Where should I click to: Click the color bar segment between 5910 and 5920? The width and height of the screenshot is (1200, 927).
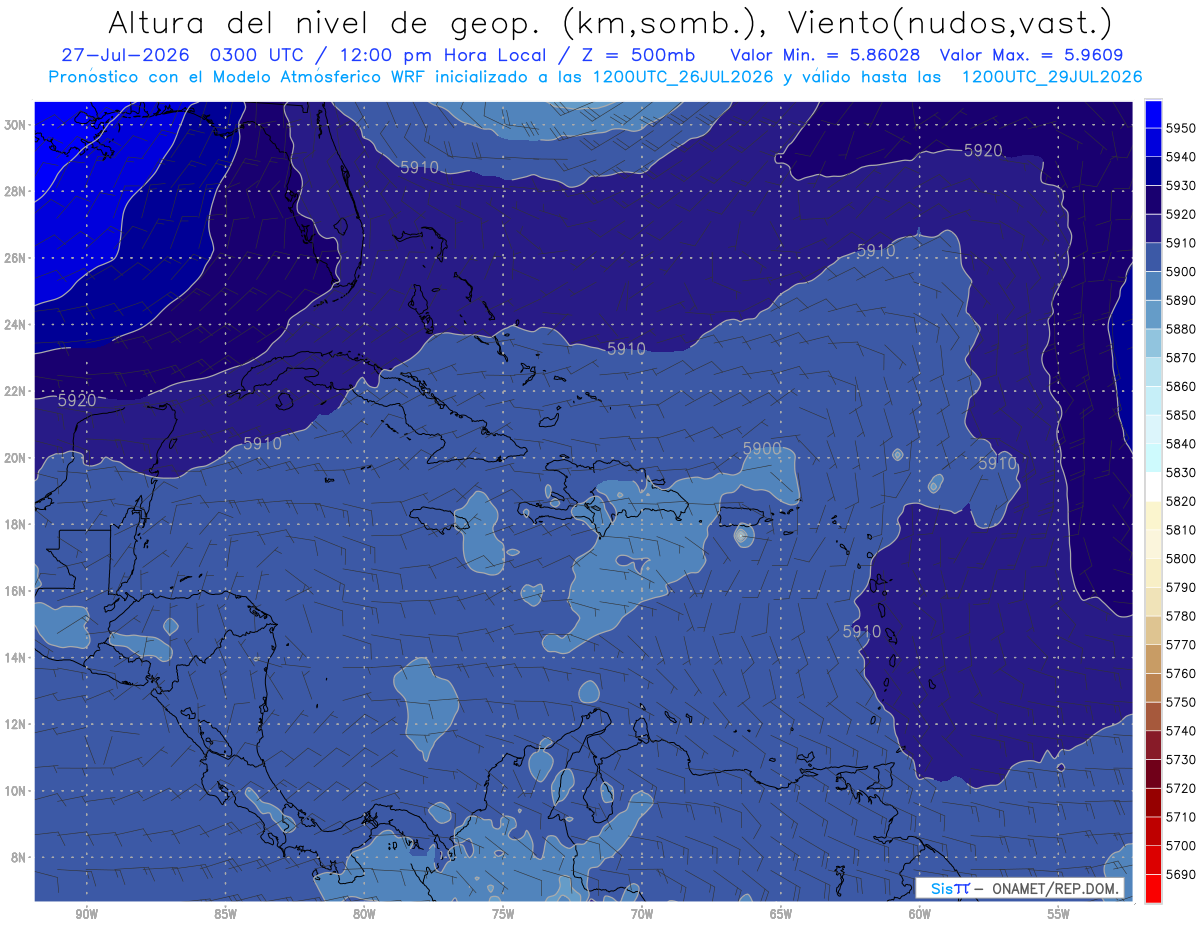[1153, 229]
